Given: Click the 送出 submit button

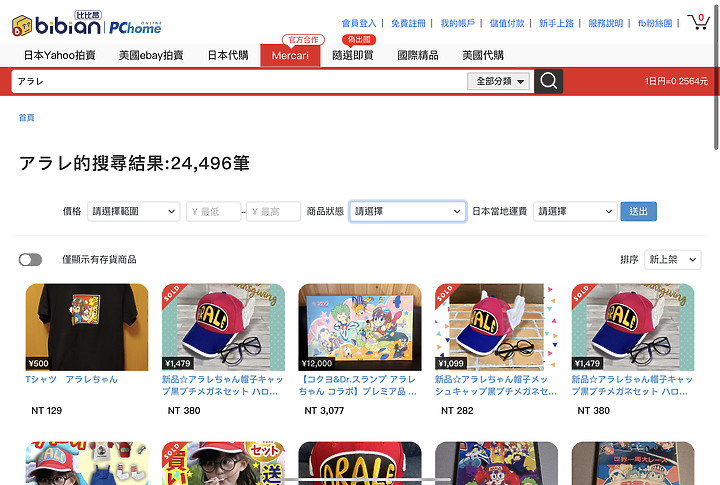Looking at the screenshot, I should (x=638, y=211).
